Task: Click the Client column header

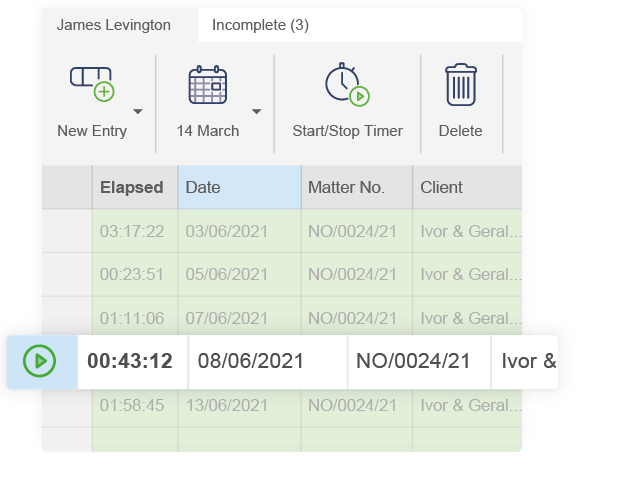Action: (467, 187)
